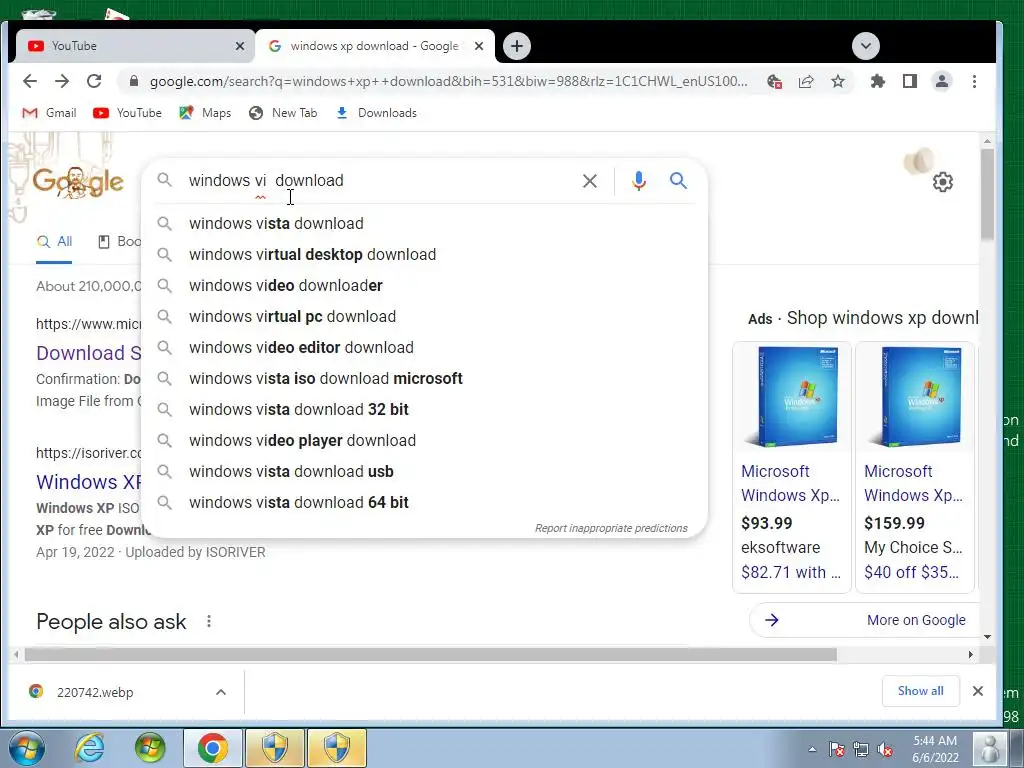Select the Books search tab
This screenshot has height=768, width=1024.
pos(120,242)
